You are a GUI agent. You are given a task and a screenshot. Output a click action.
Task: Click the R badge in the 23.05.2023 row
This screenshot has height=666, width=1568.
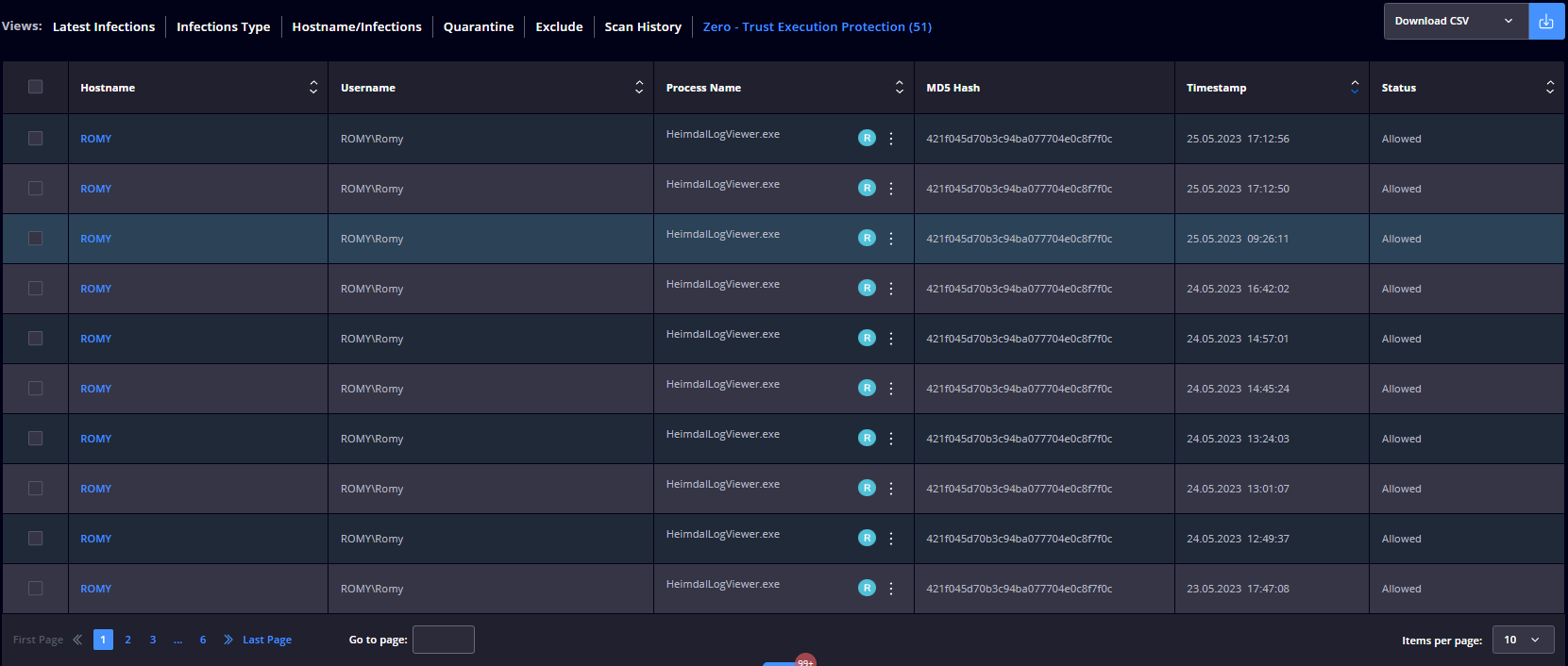point(867,588)
